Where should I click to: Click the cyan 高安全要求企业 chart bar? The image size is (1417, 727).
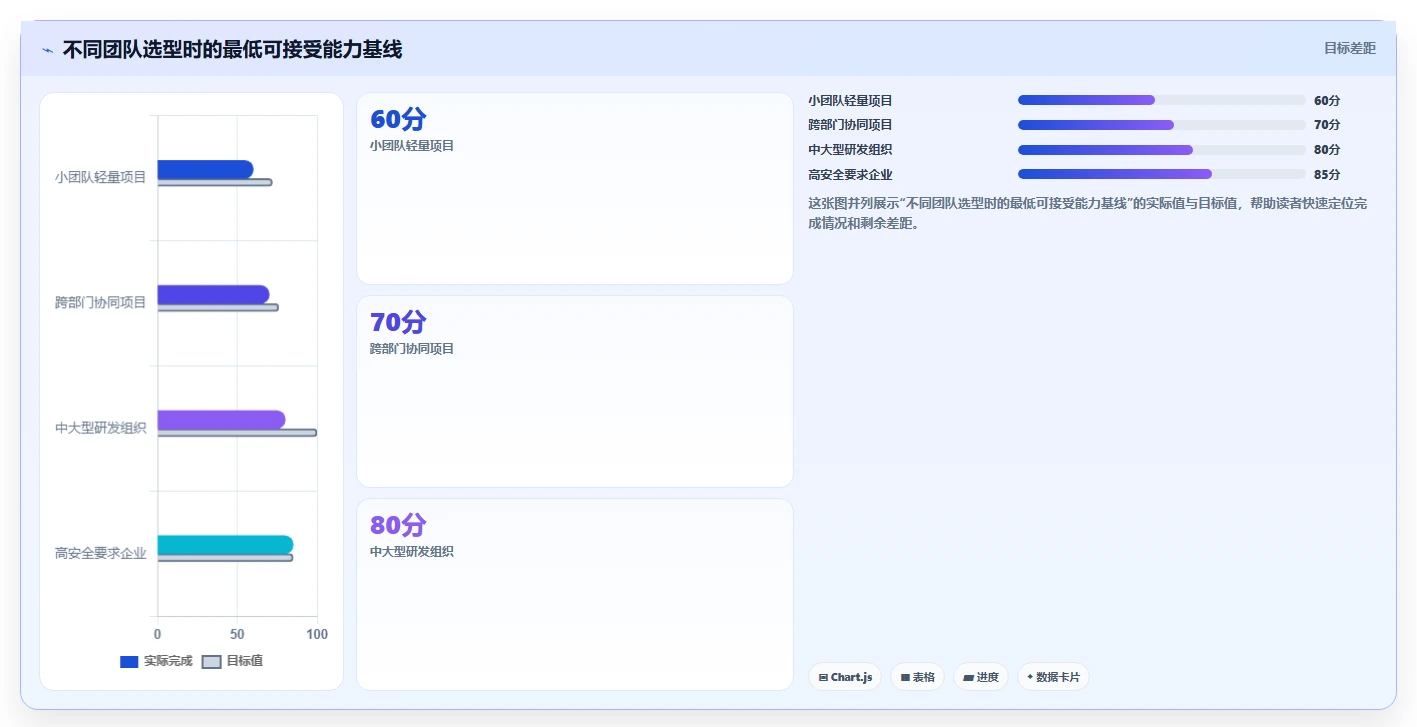pos(225,545)
